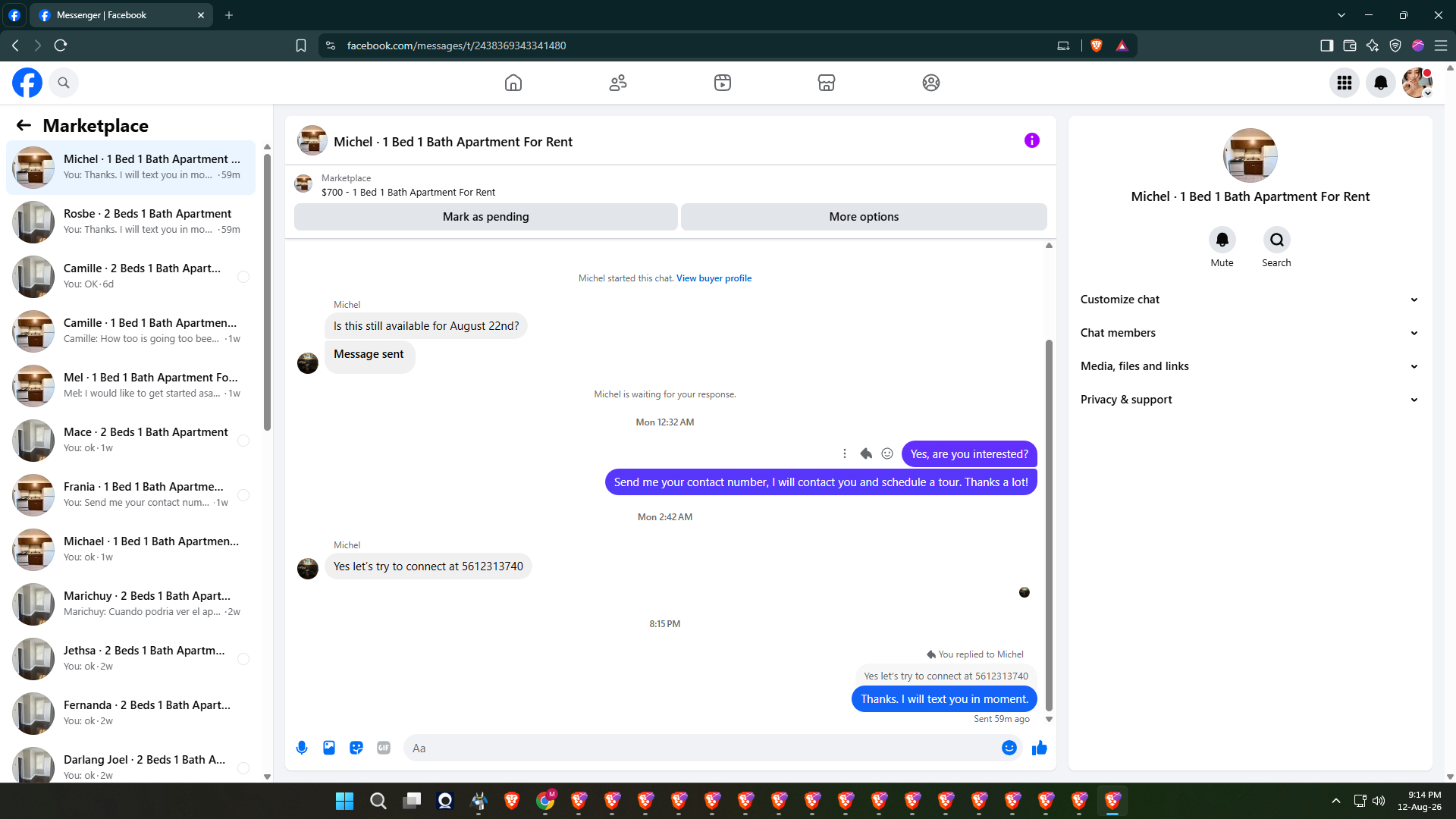Choose a GIF icon
Viewport: 1456px width, 819px height.
(x=384, y=748)
